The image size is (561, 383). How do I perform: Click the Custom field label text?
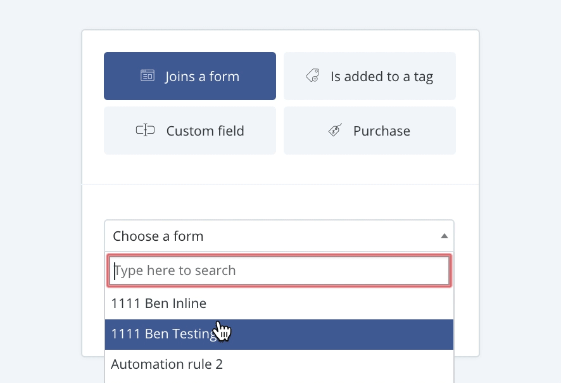(x=205, y=131)
